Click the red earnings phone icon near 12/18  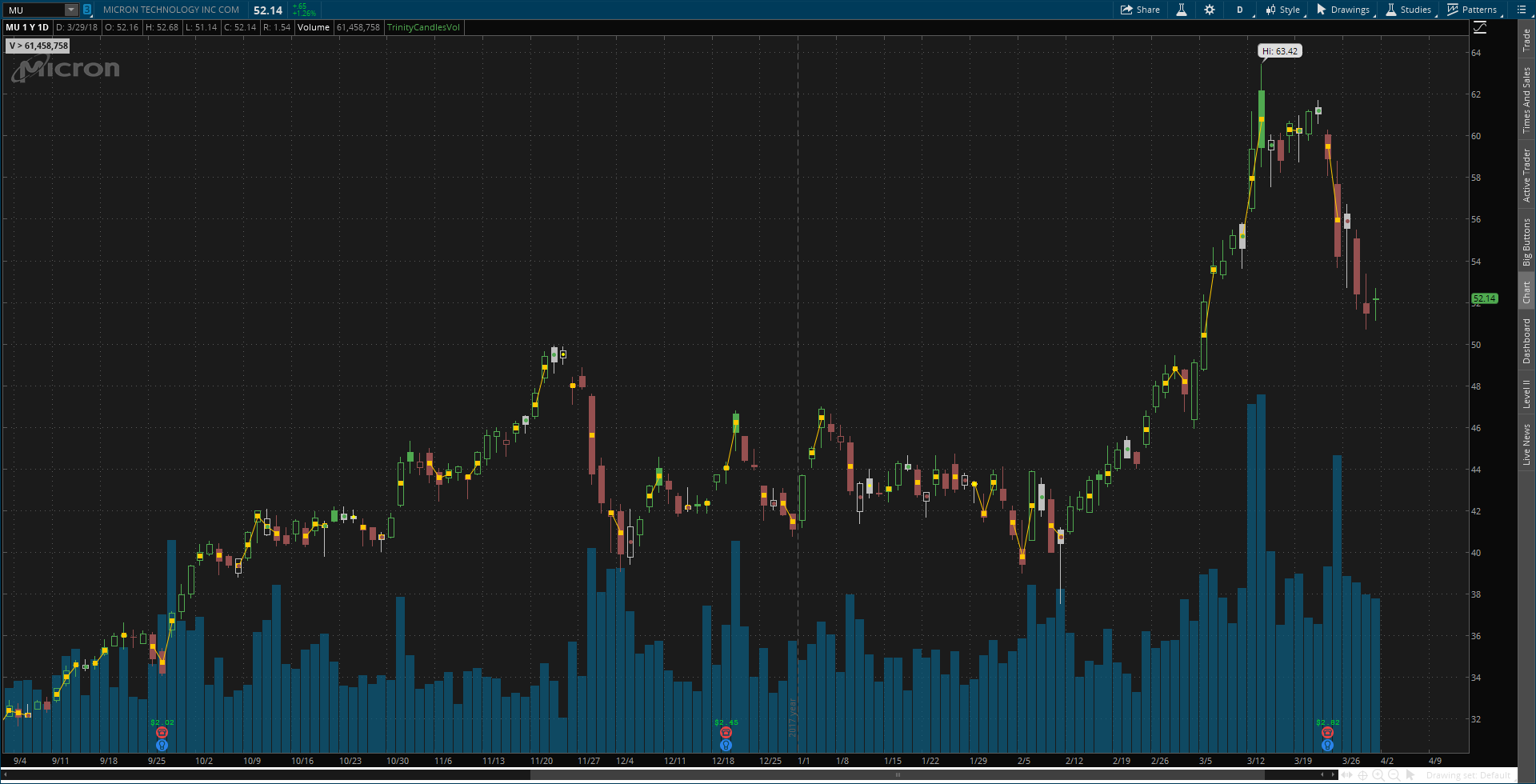(x=726, y=732)
